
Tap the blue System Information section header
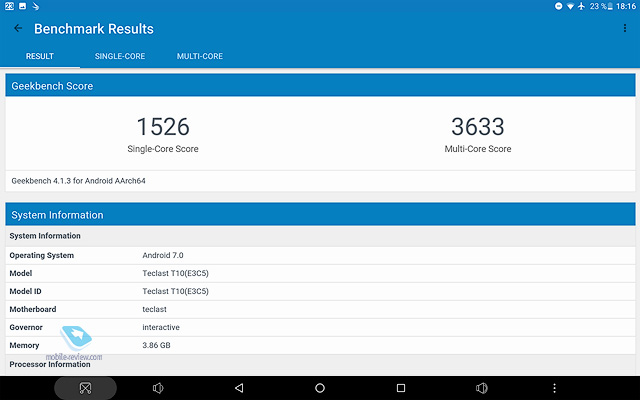click(320, 214)
